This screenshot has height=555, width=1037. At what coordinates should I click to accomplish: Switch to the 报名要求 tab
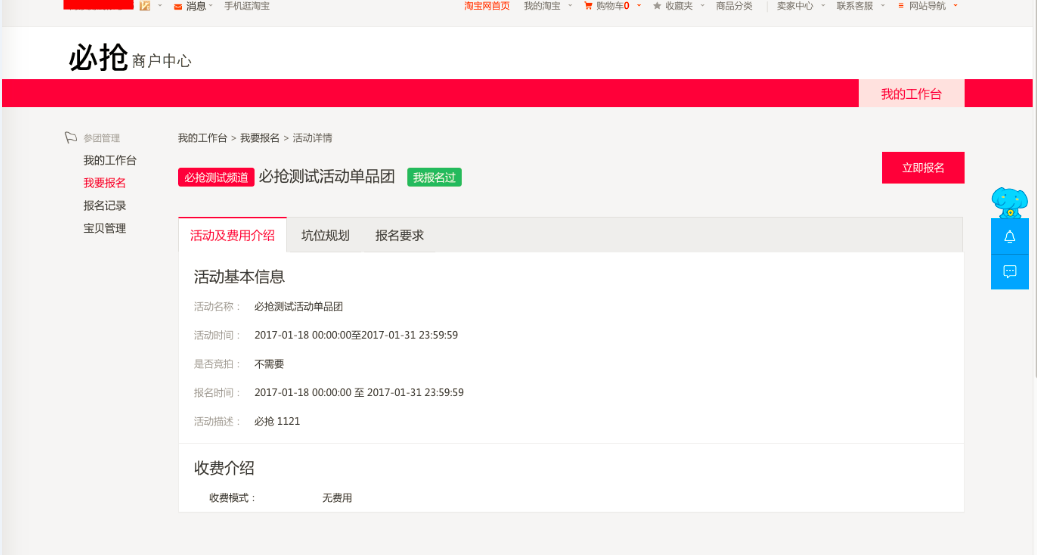click(399, 236)
